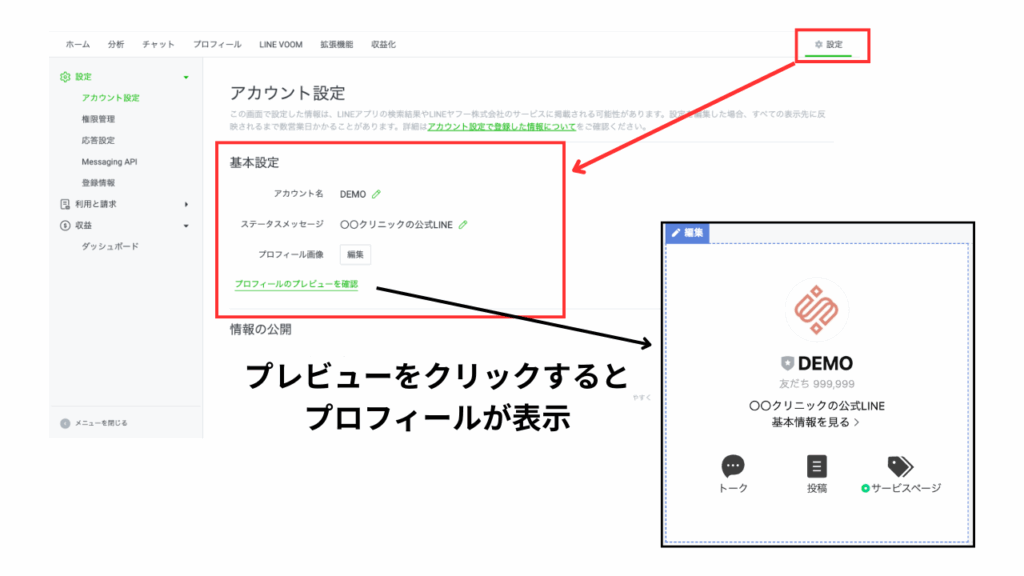Edit account name DEMO with pencil icon
The width and height of the screenshot is (1024, 576).
pos(376,194)
